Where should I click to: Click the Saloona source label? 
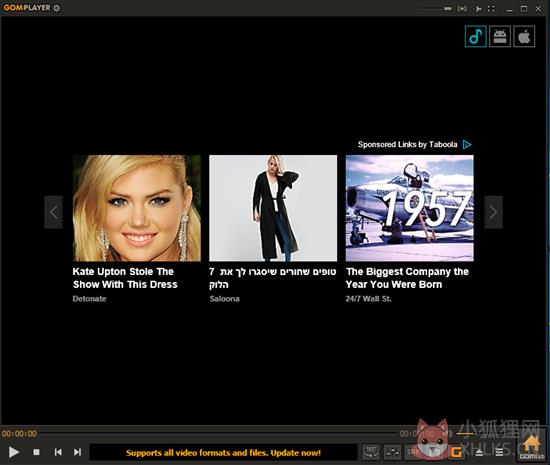(224, 299)
